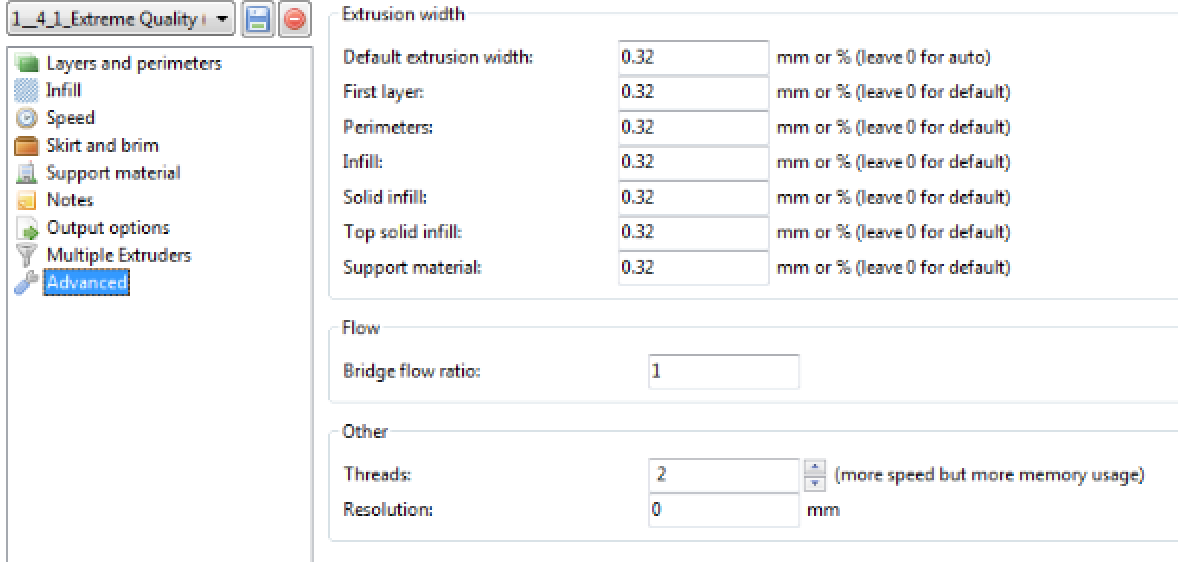
Task: Click the Skirt and brim icon
Action: (x=27, y=146)
